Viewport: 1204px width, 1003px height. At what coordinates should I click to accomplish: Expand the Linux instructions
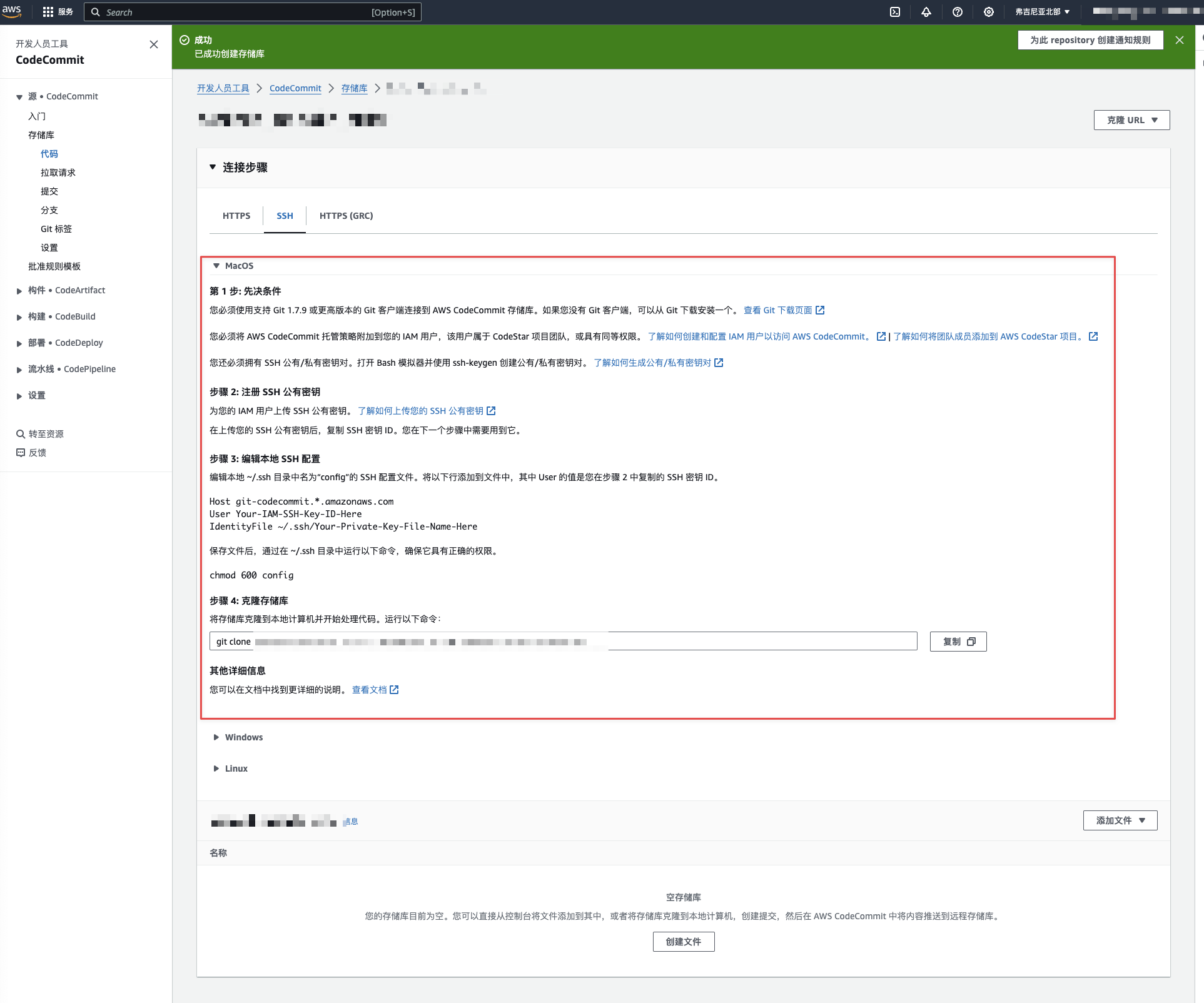[216, 769]
